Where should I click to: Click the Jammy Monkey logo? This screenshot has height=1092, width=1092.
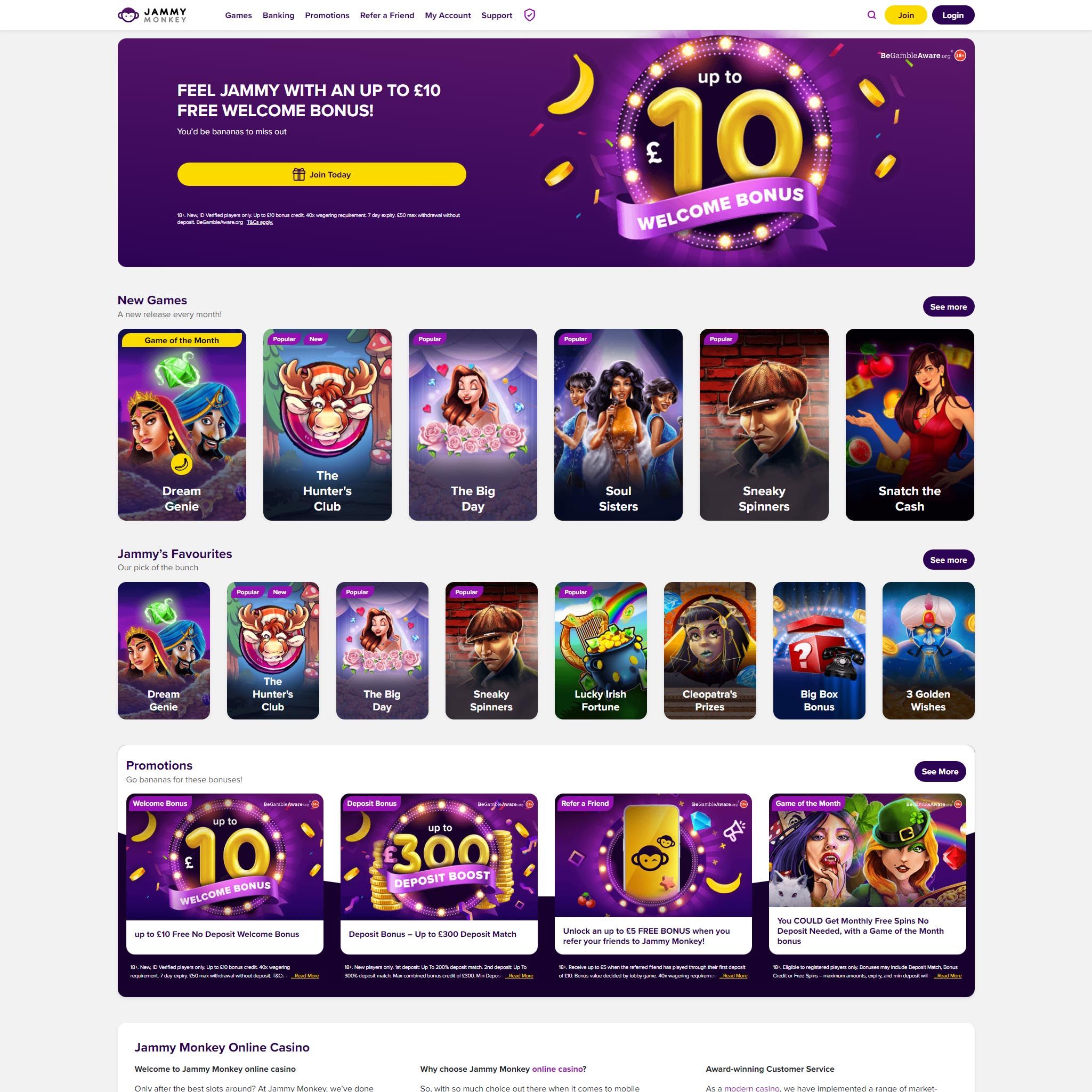152,15
